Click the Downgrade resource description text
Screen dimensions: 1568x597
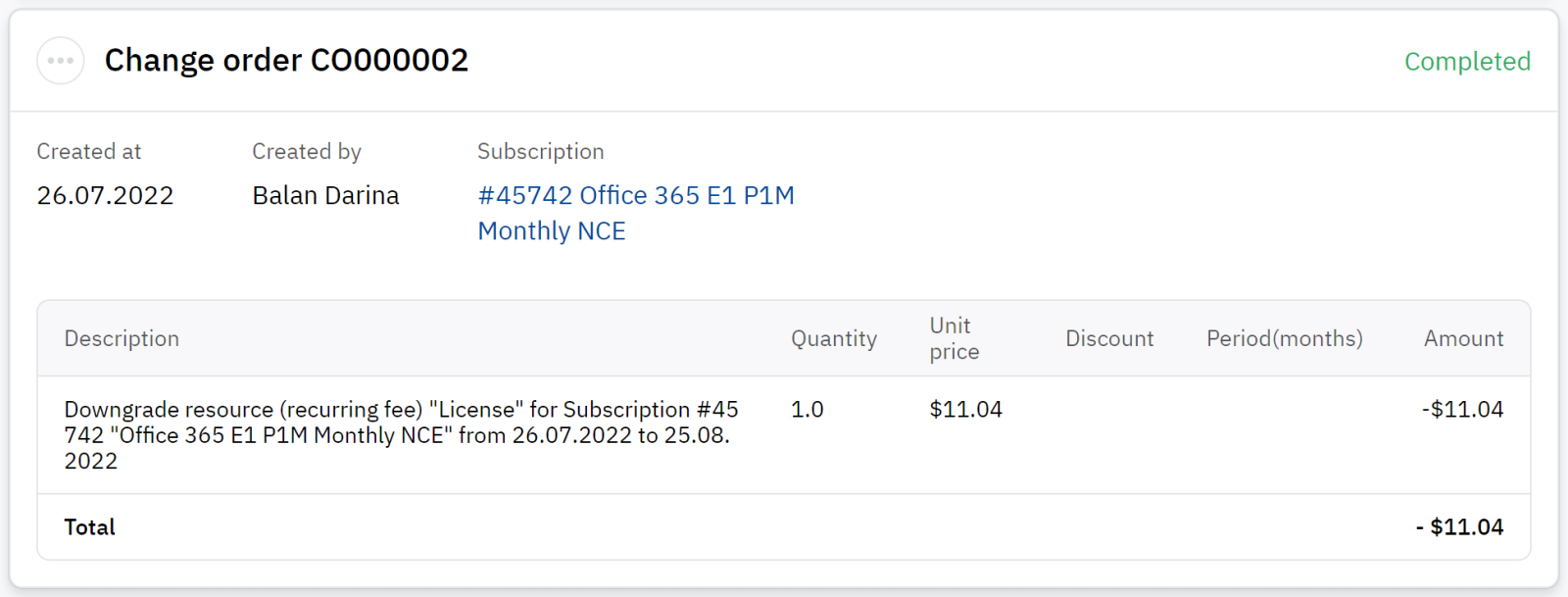(x=401, y=435)
